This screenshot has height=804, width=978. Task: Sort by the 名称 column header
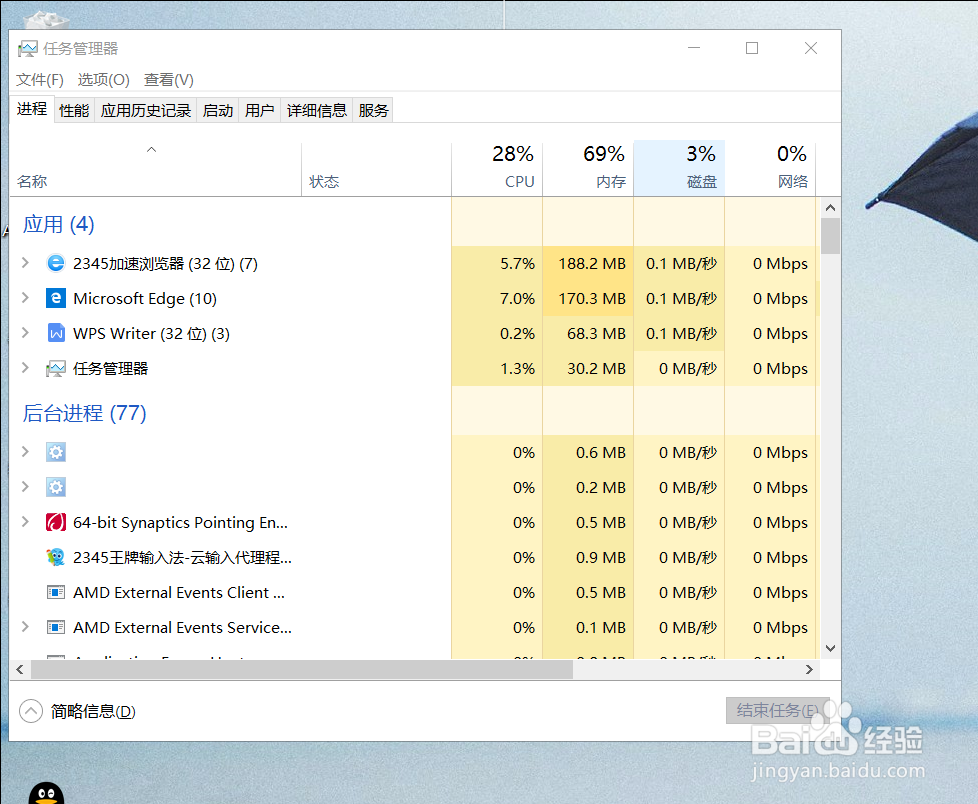click(155, 169)
